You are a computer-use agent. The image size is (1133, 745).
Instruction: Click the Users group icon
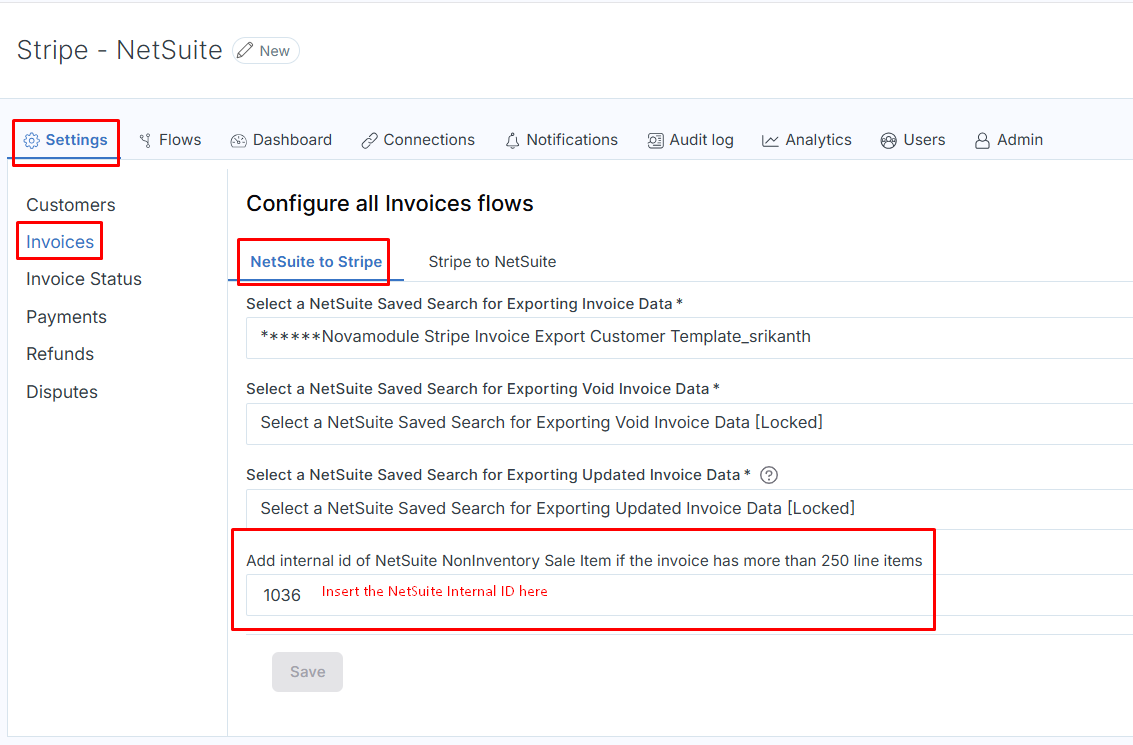pos(889,140)
